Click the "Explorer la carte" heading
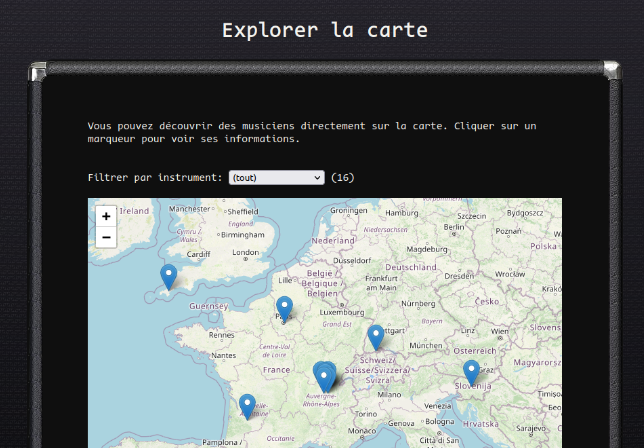The height and width of the screenshot is (448, 644). coord(324,30)
